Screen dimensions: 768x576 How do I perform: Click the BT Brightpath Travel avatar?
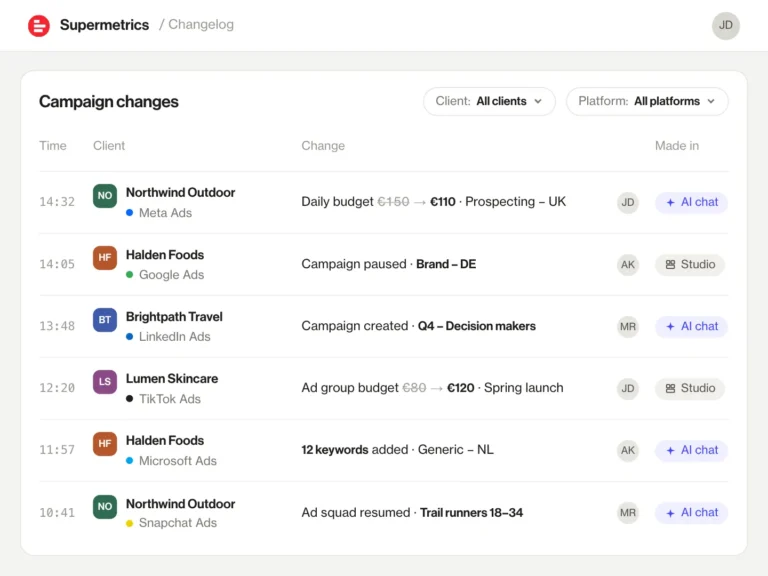pos(105,320)
